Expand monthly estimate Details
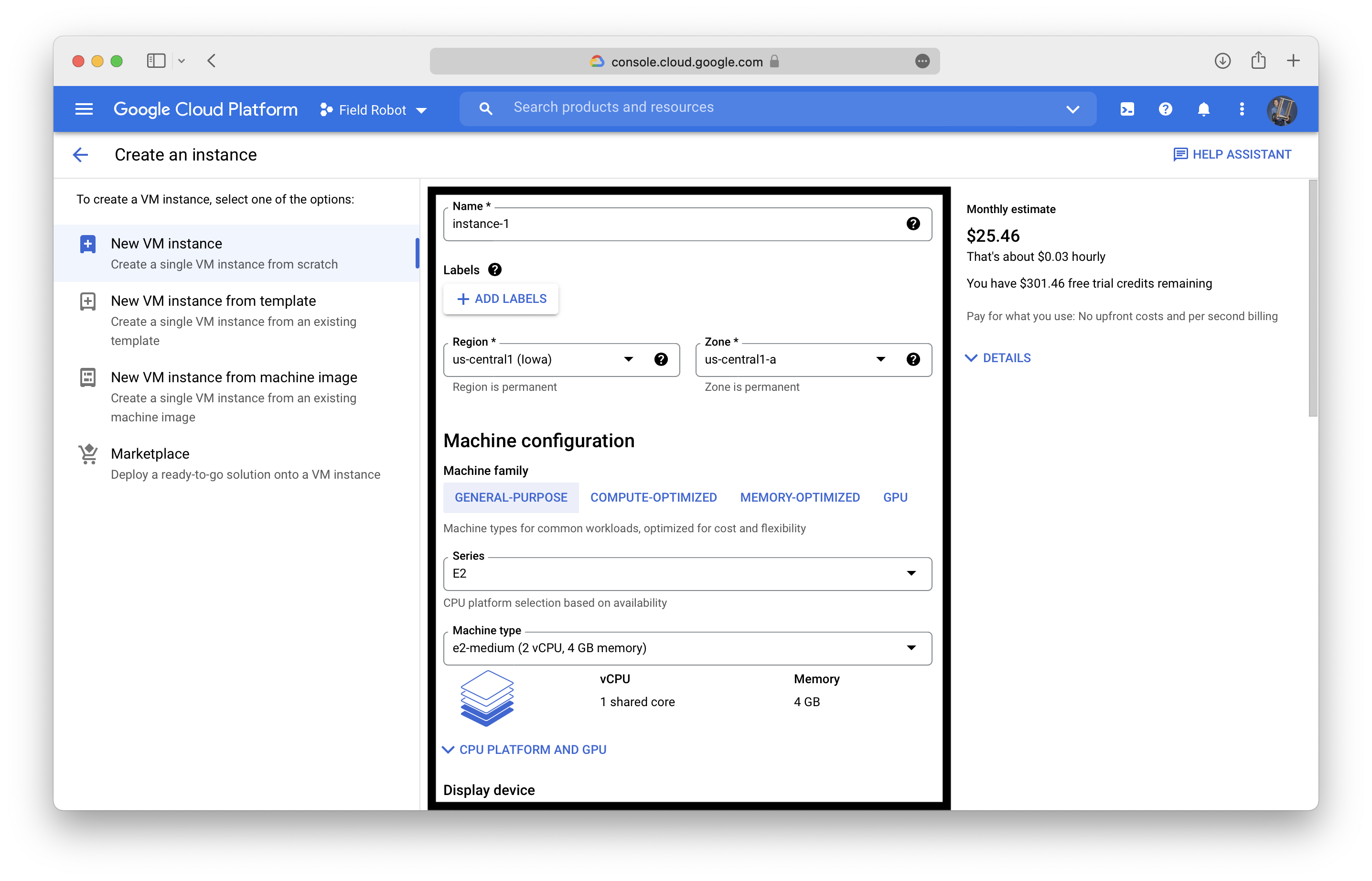The width and height of the screenshot is (1372, 881). [x=998, y=358]
